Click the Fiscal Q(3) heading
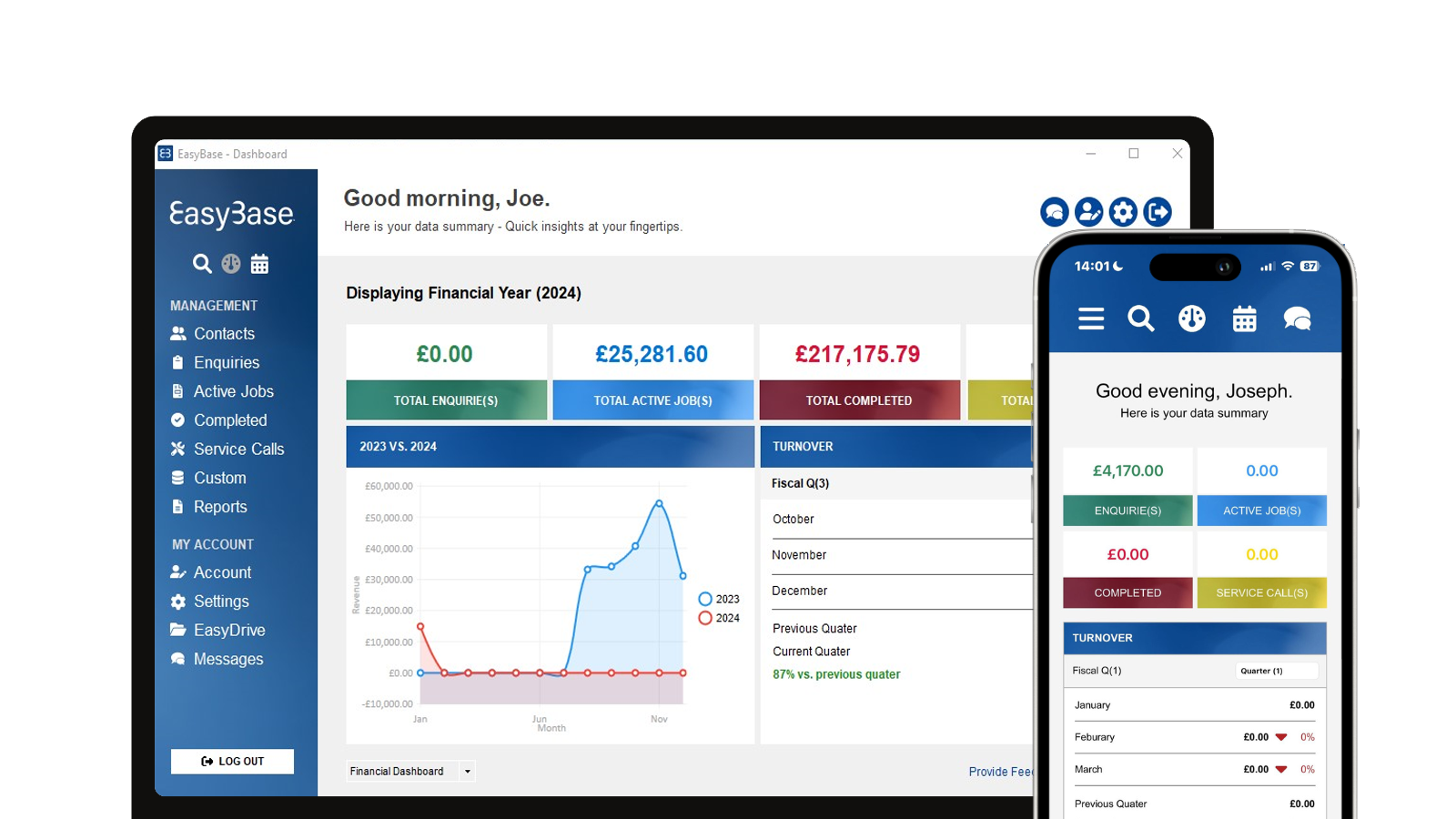This screenshot has width=1456, height=819. [800, 483]
